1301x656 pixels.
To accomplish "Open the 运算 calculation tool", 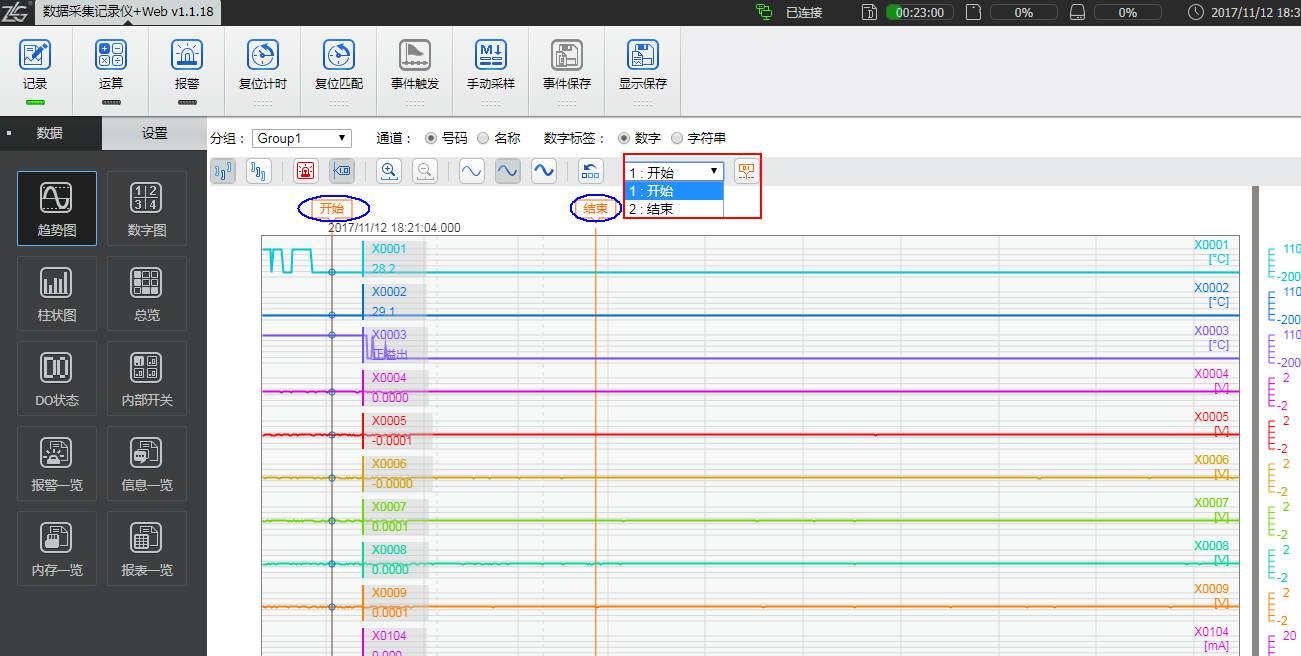I will point(111,57).
